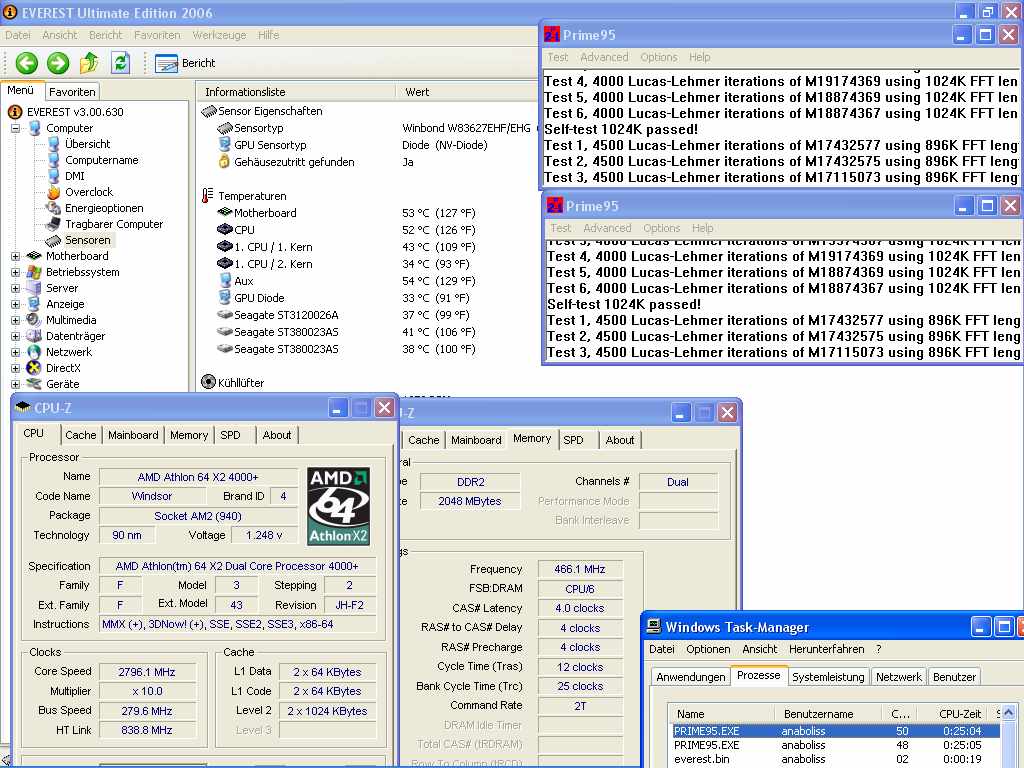The height and width of the screenshot is (768, 1024).
Task: Open the Datei menu in EVEREST
Action: pyautogui.click(x=18, y=35)
